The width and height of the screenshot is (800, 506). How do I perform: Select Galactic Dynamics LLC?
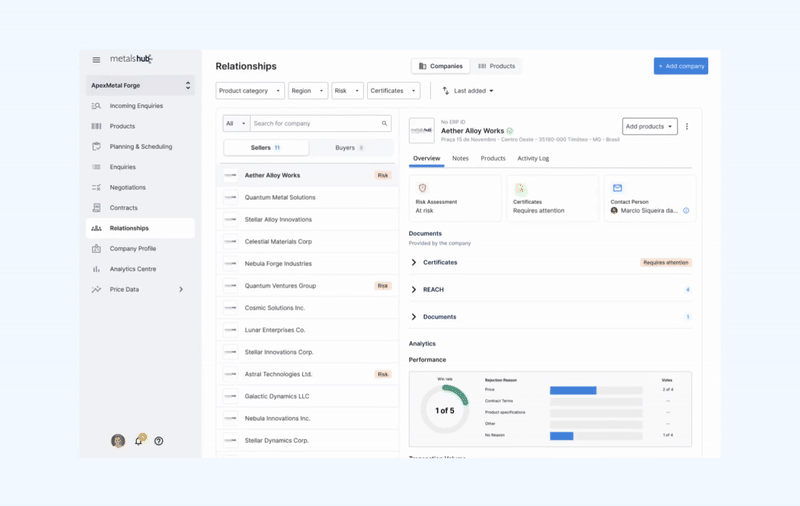[x=308, y=396]
